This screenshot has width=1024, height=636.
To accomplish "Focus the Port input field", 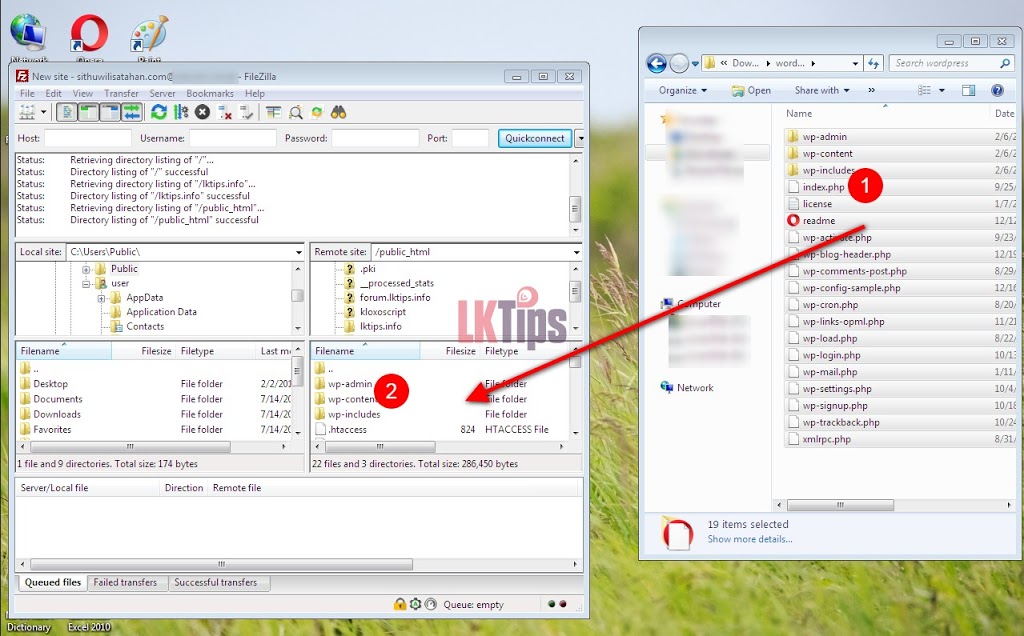I will coord(470,138).
